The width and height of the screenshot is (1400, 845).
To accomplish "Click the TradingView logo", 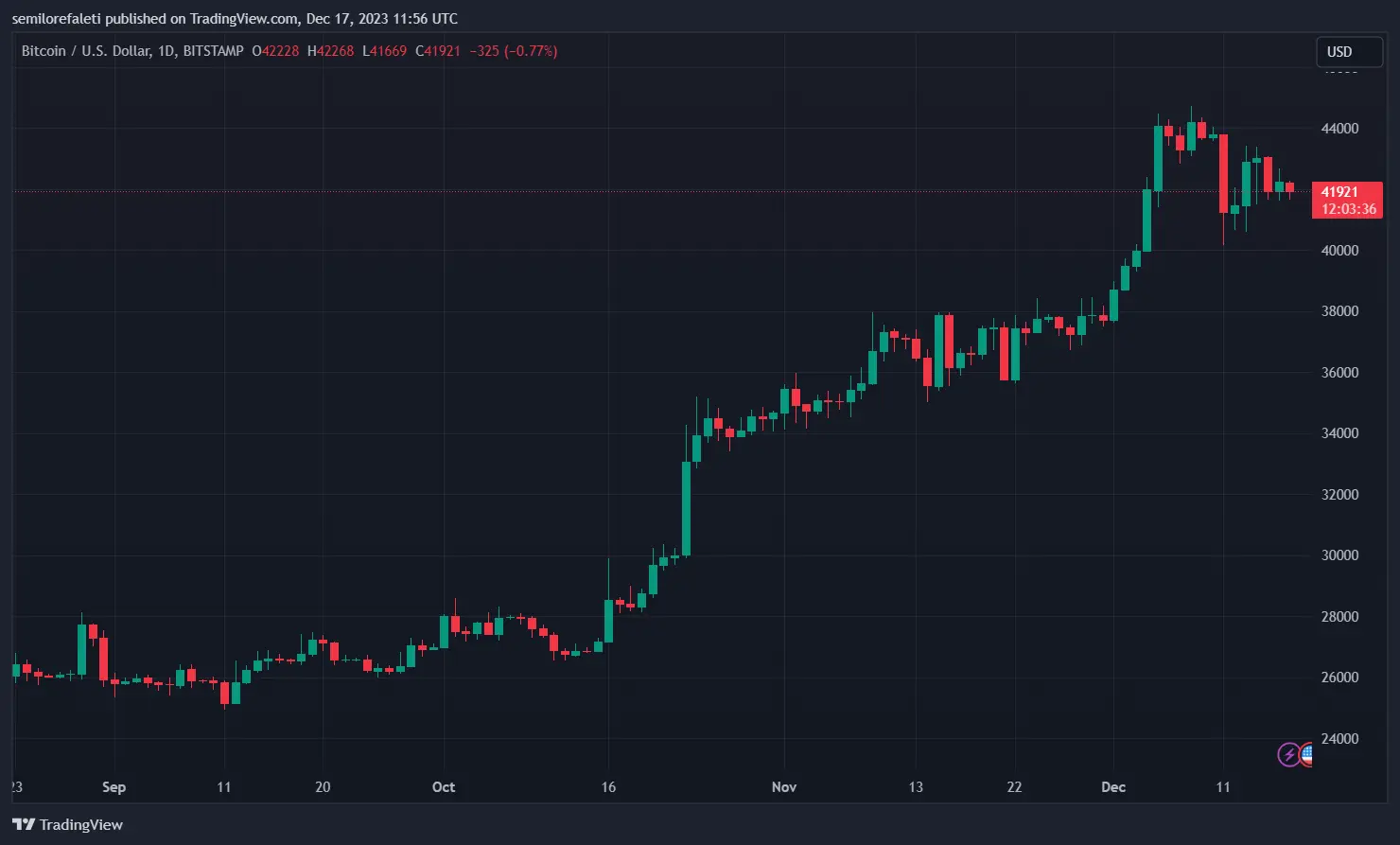I will (66, 824).
